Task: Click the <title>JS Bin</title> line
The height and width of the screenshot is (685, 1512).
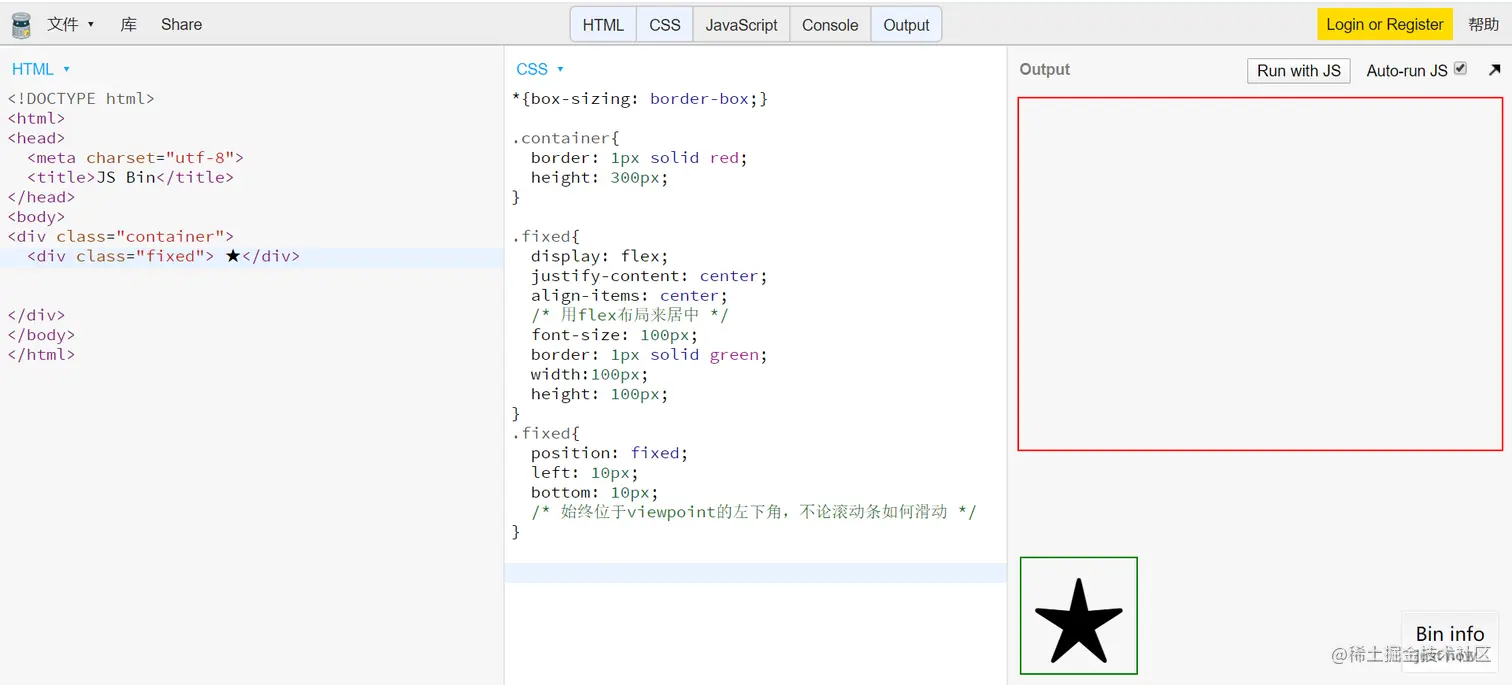Action: (x=131, y=177)
